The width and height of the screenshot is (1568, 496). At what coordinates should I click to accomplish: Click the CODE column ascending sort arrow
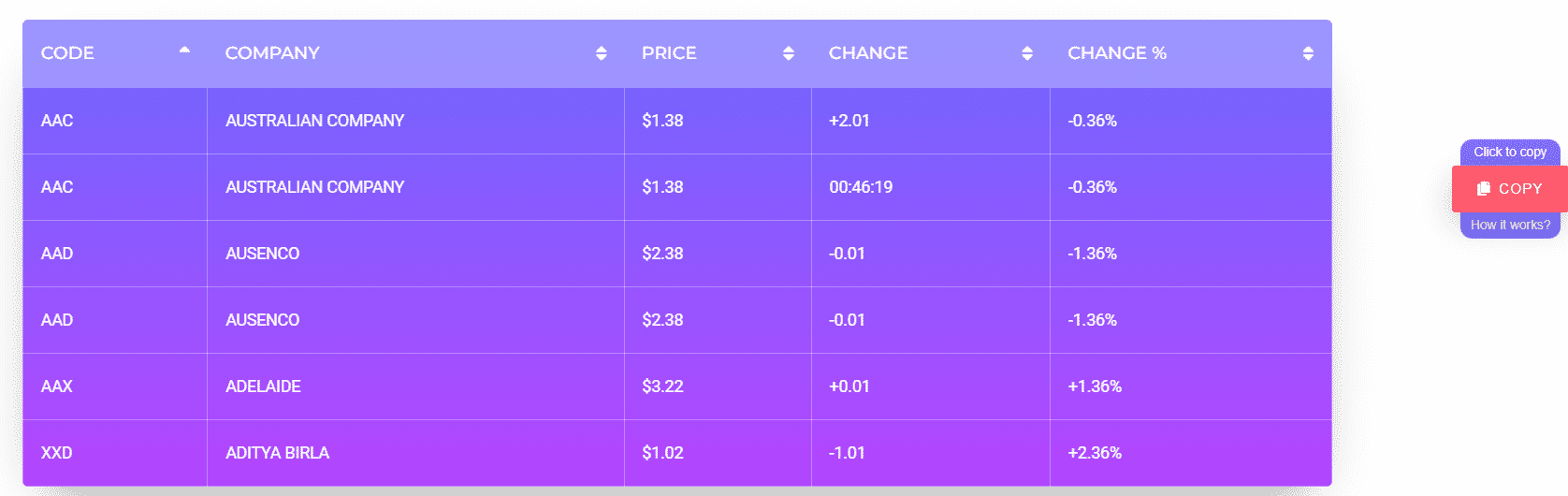(184, 51)
